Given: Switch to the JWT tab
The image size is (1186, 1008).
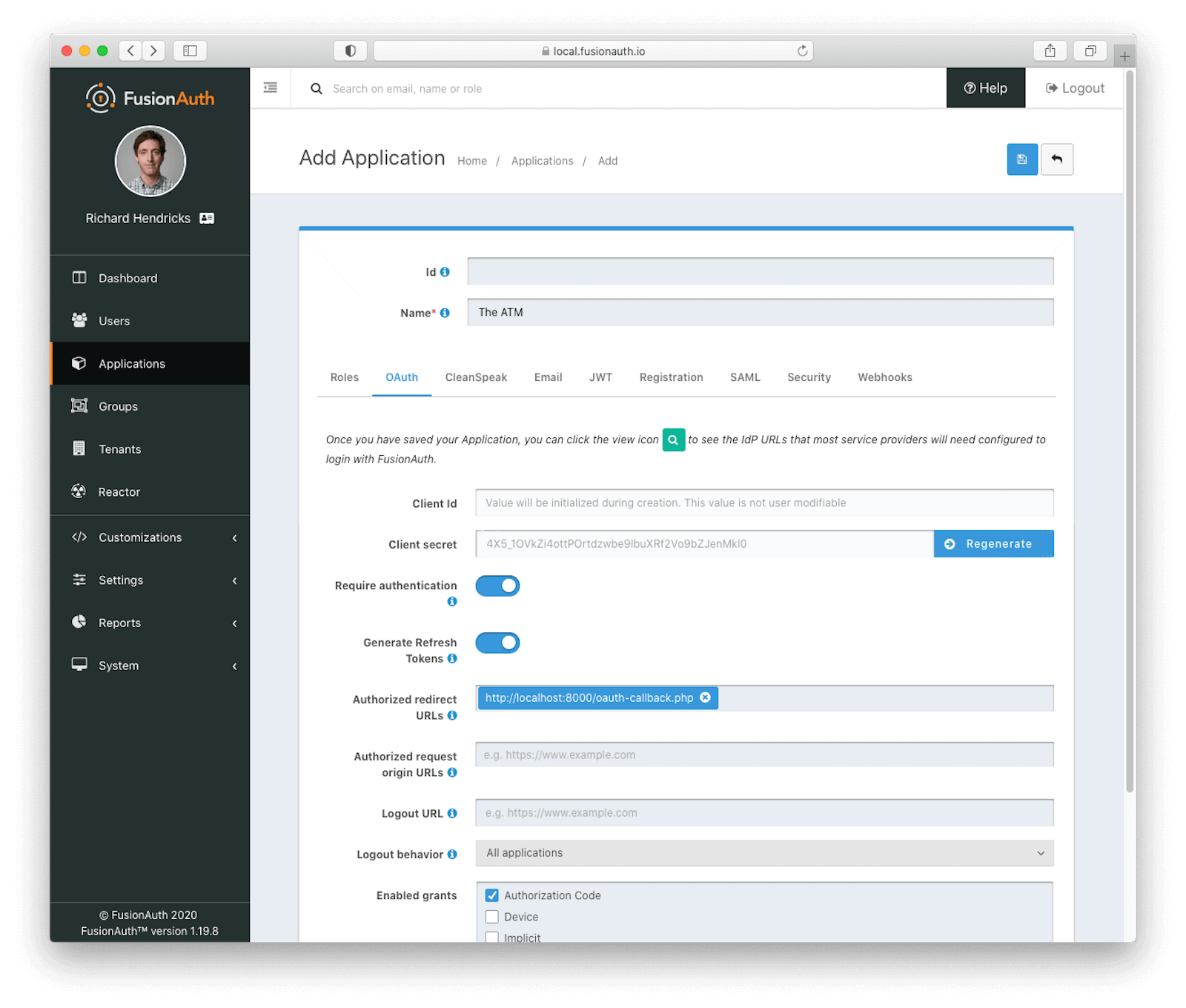Looking at the screenshot, I should coord(600,377).
